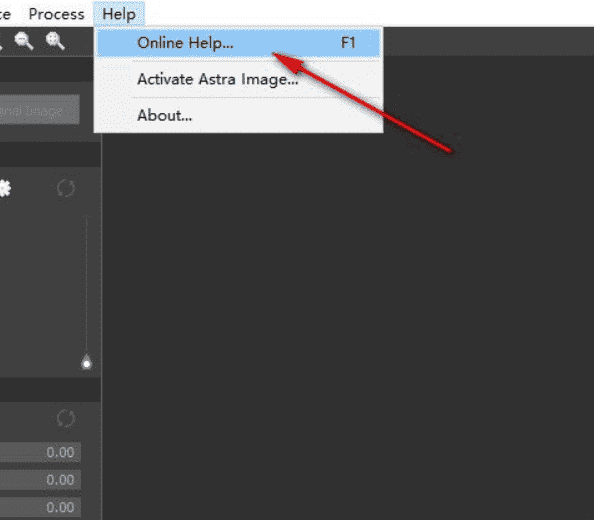The image size is (594, 520).
Task: Click the greyed Original Image button
Action: (39, 110)
